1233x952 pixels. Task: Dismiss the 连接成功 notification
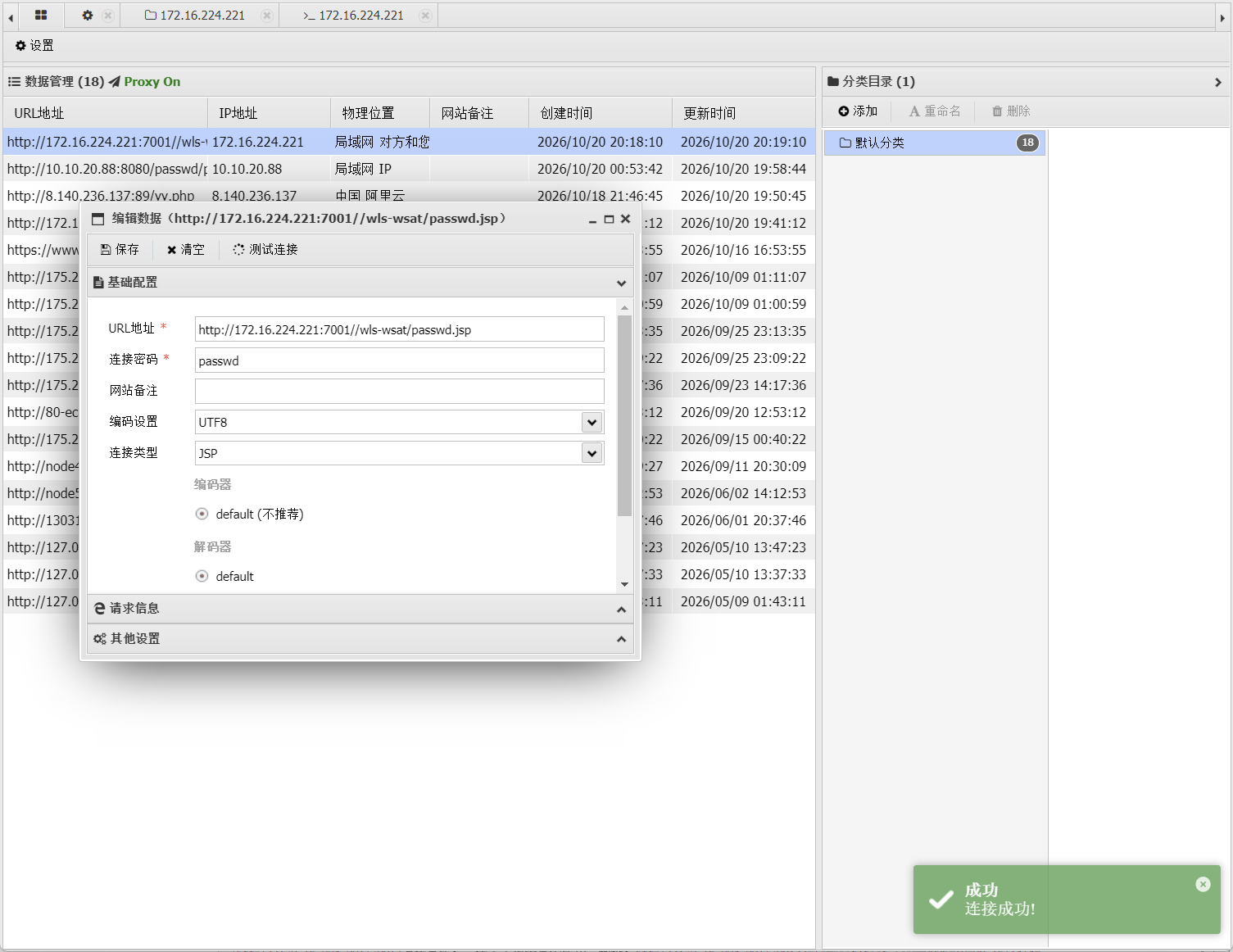[x=1203, y=884]
